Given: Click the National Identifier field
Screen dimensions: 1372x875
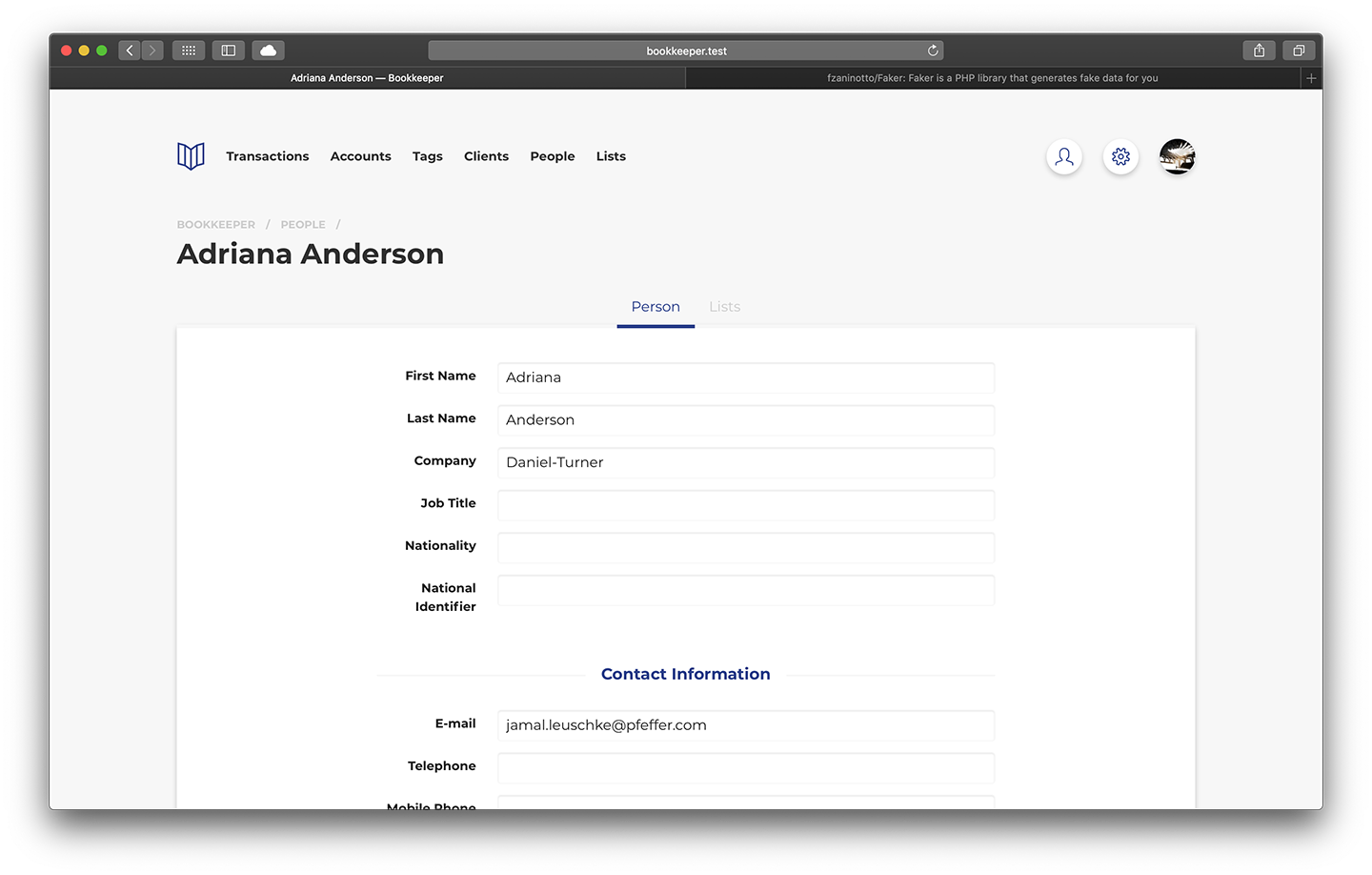Looking at the screenshot, I should click(x=746, y=590).
